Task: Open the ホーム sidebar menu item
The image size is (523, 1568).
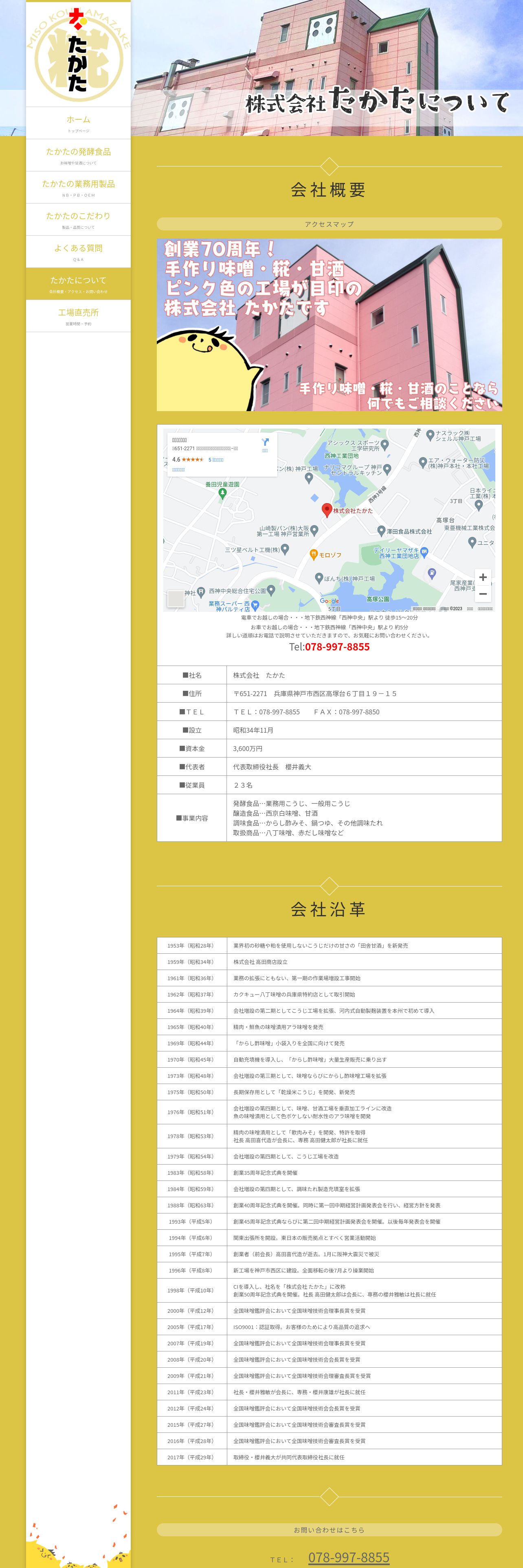Action: pyautogui.click(x=79, y=123)
